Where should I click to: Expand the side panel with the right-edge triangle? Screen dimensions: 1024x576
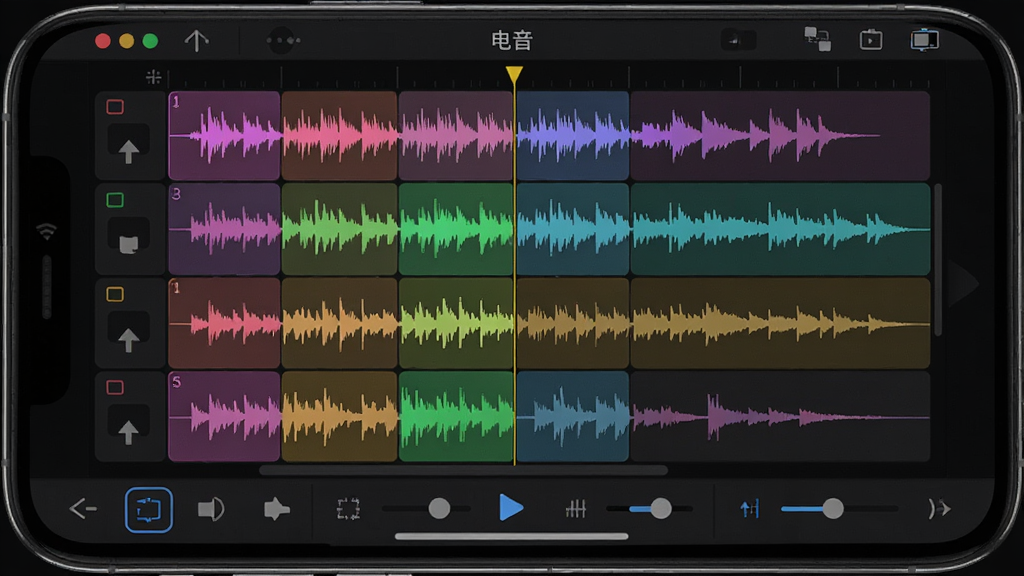point(965,283)
